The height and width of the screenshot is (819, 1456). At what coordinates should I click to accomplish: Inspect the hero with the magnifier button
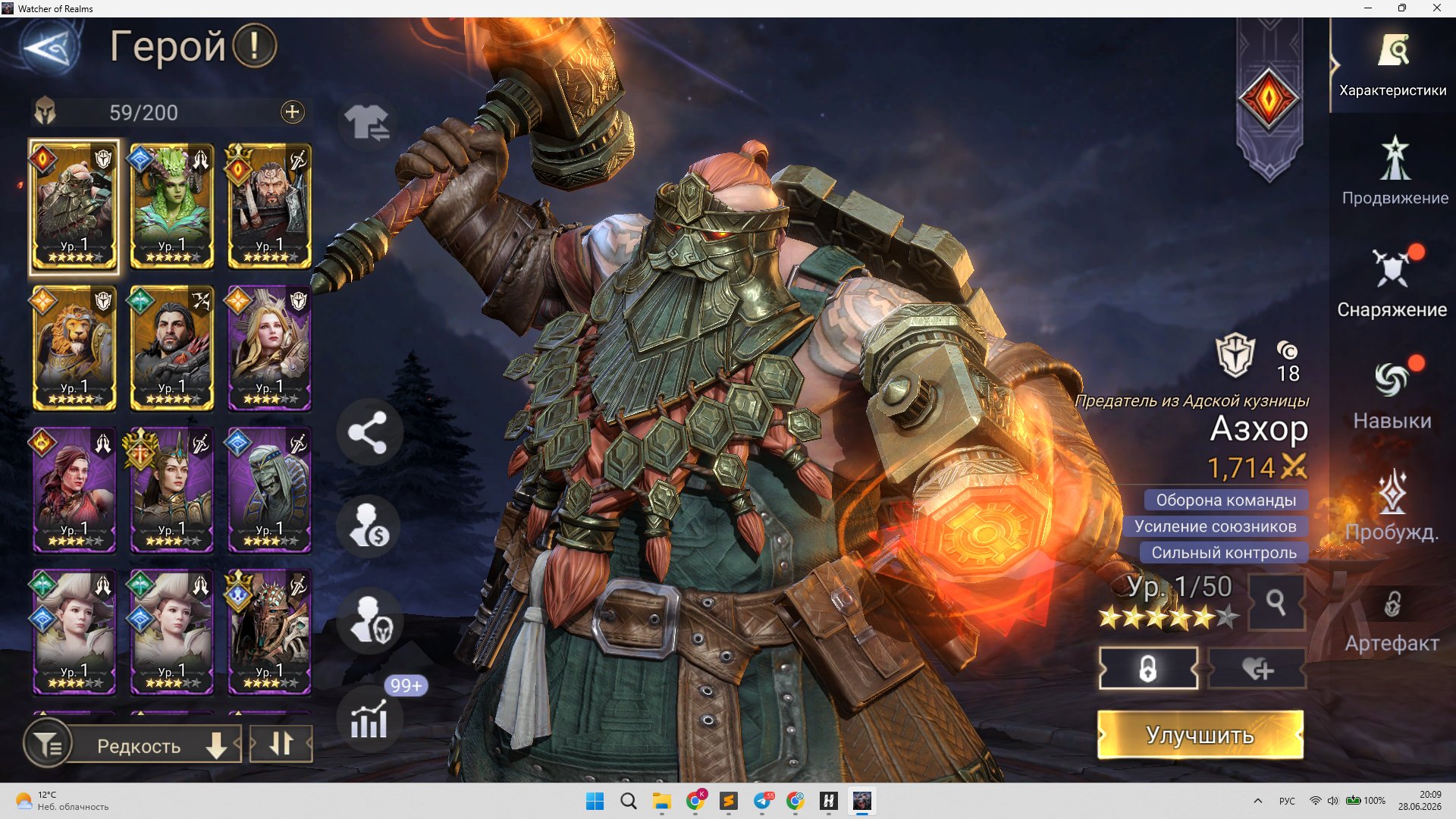pyautogui.click(x=1277, y=603)
